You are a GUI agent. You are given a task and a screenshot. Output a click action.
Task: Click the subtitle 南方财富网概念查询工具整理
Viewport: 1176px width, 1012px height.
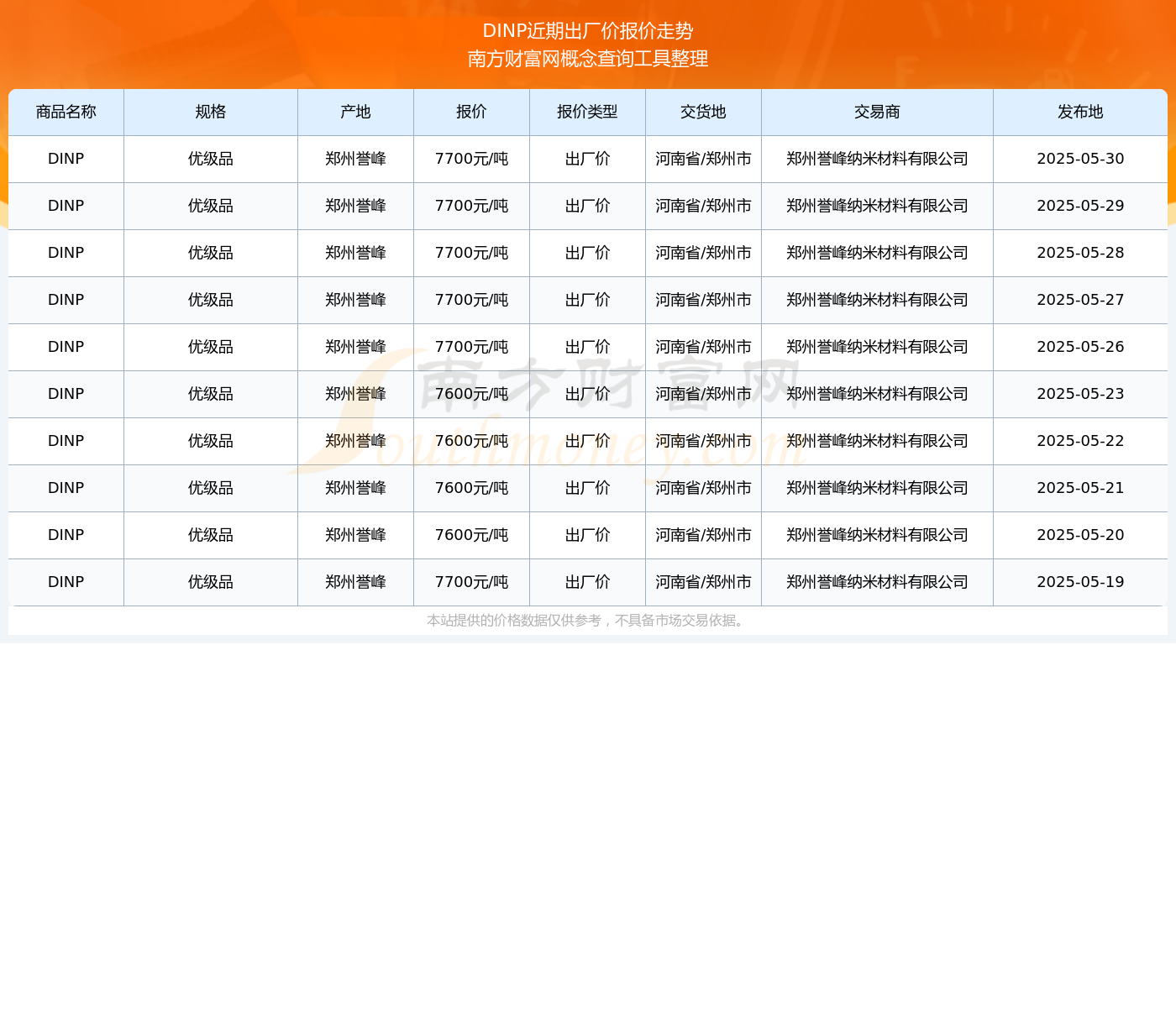click(x=588, y=59)
